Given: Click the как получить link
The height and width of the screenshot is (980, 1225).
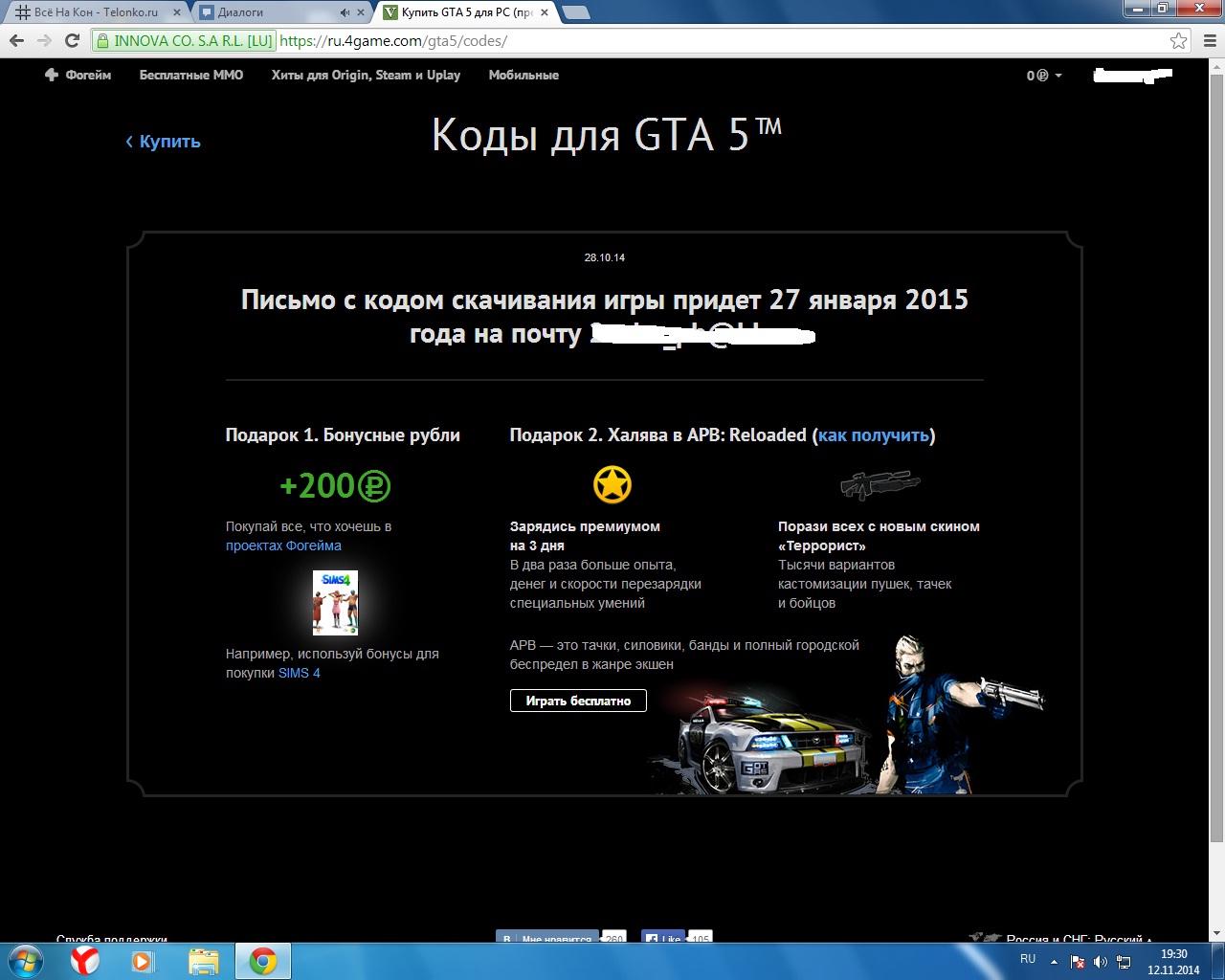Looking at the screenshot, I should [x=874, y=435].
